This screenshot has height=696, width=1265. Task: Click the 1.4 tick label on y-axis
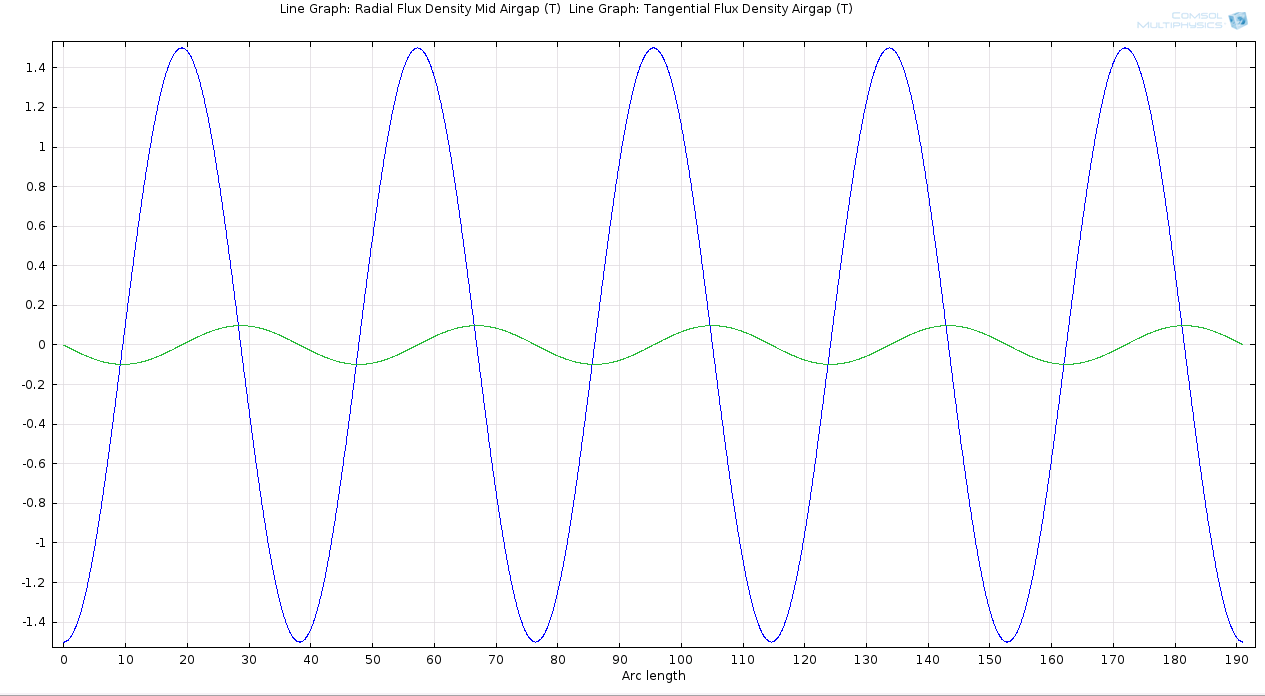tap(35, 68)
